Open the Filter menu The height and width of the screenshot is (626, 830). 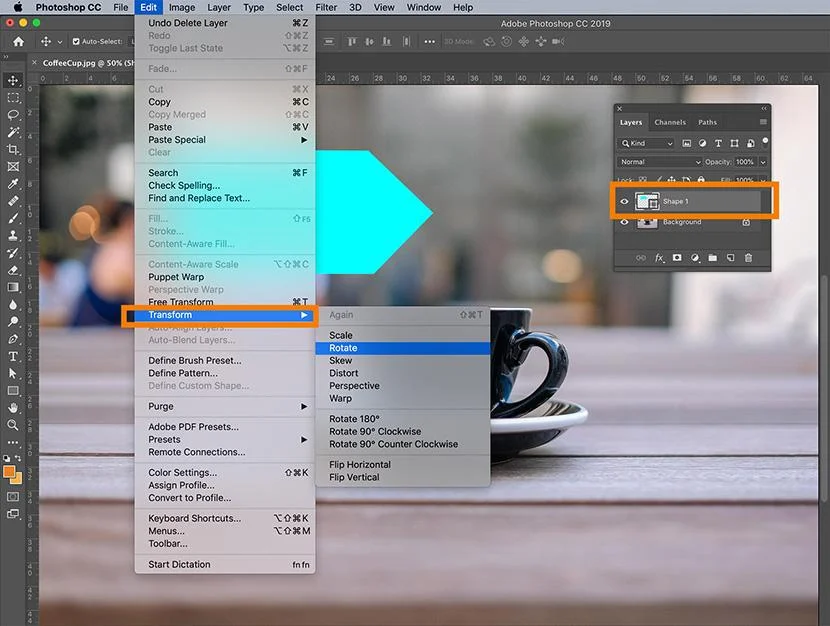(x=326, y=7)
